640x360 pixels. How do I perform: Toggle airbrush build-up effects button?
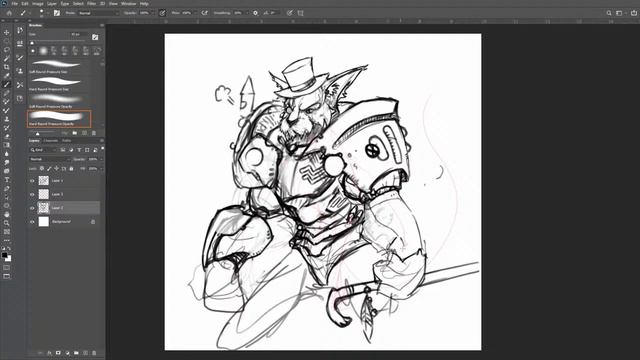coord(204,13)
